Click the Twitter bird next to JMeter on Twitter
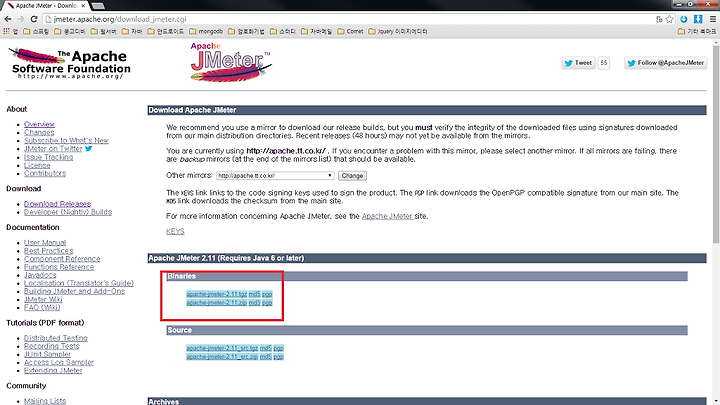The height and width of the screenshot is (405, 720). (89, 148)
